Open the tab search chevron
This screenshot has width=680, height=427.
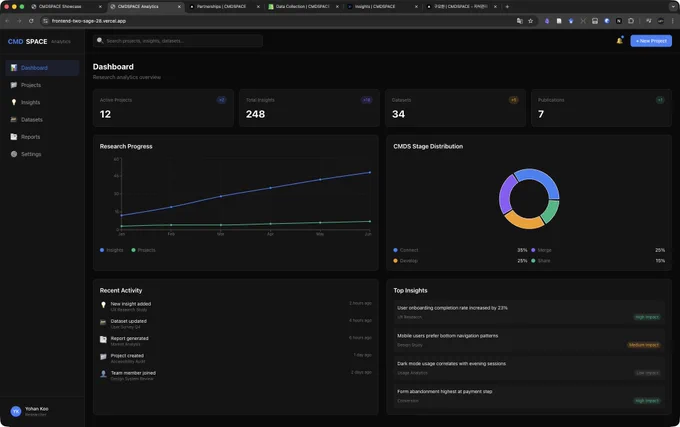[x=673, y=7]
